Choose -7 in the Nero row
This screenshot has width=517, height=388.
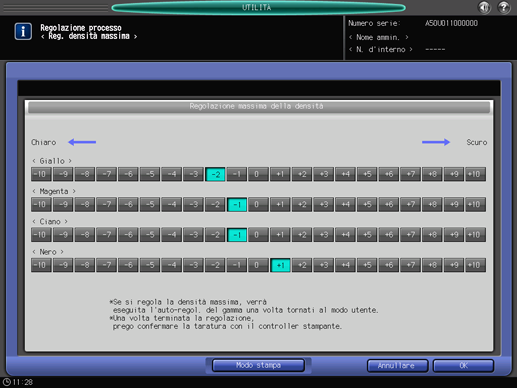(107, 265)
